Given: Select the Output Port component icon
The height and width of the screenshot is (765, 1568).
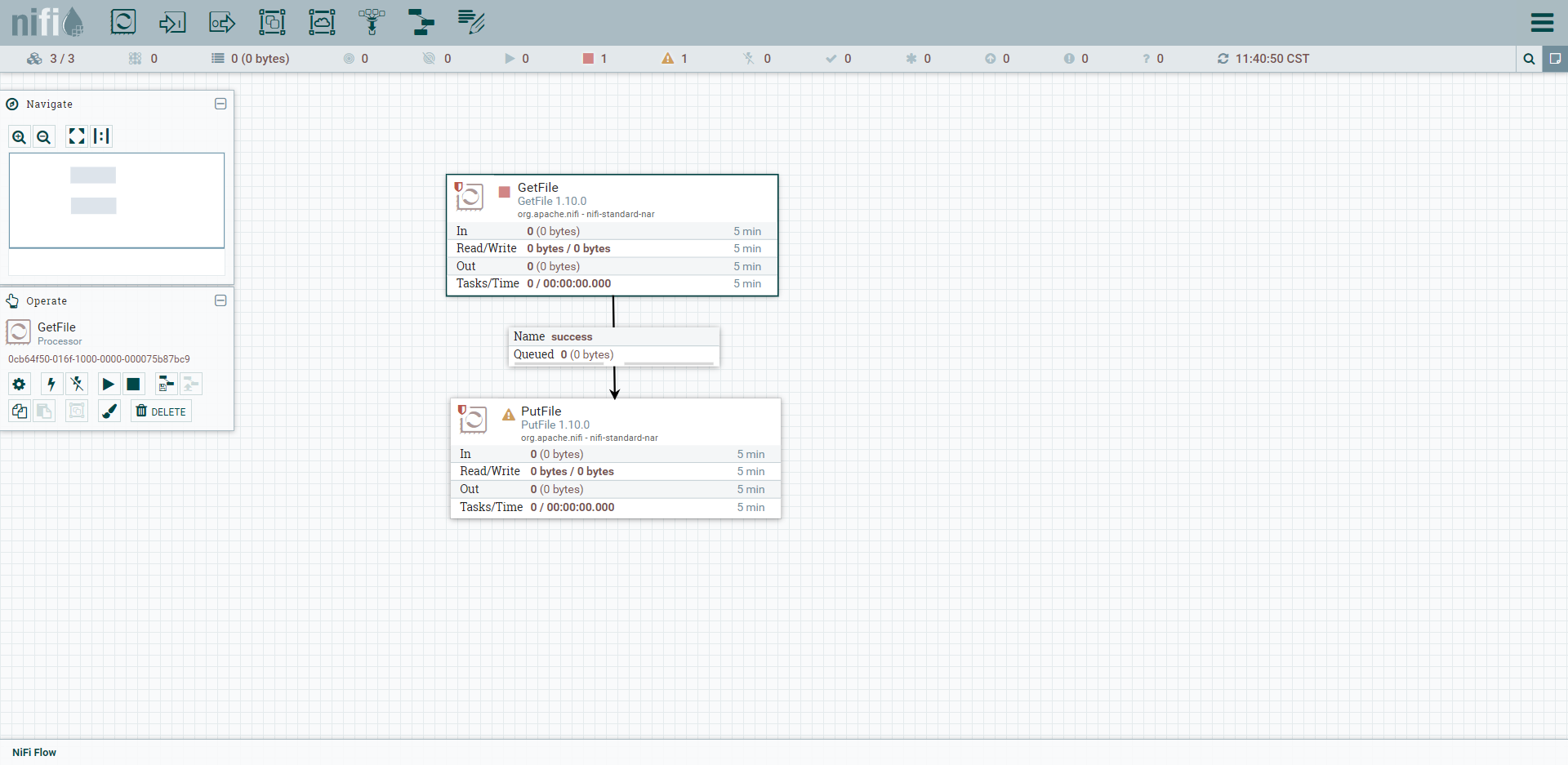Looking at the screenshot, I should click(222, 22).
